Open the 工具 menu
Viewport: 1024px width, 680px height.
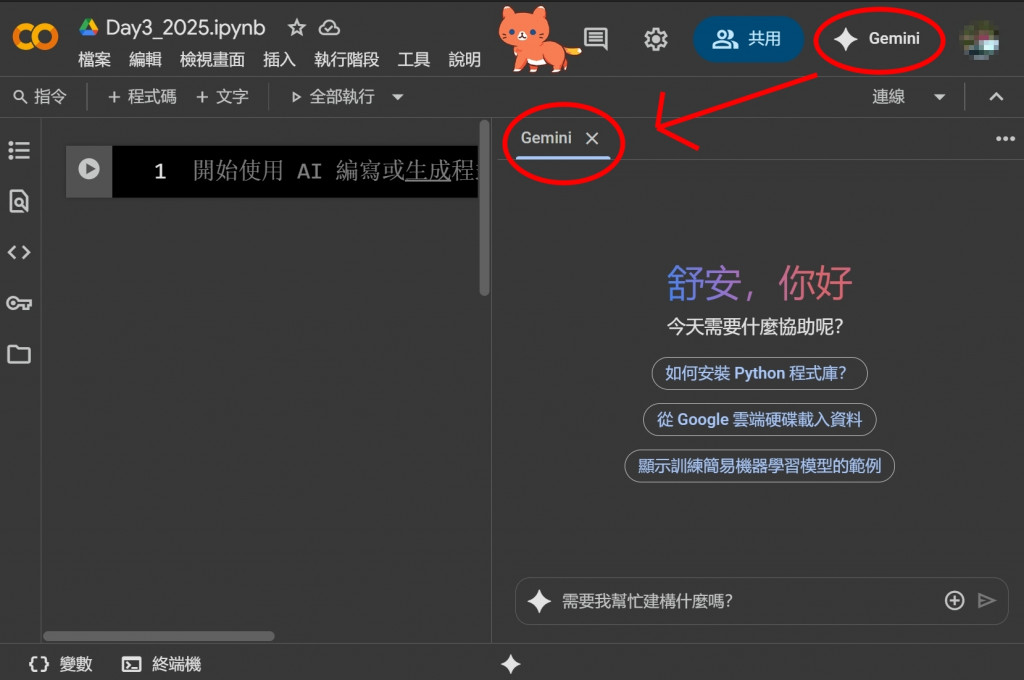pos(413,59)
